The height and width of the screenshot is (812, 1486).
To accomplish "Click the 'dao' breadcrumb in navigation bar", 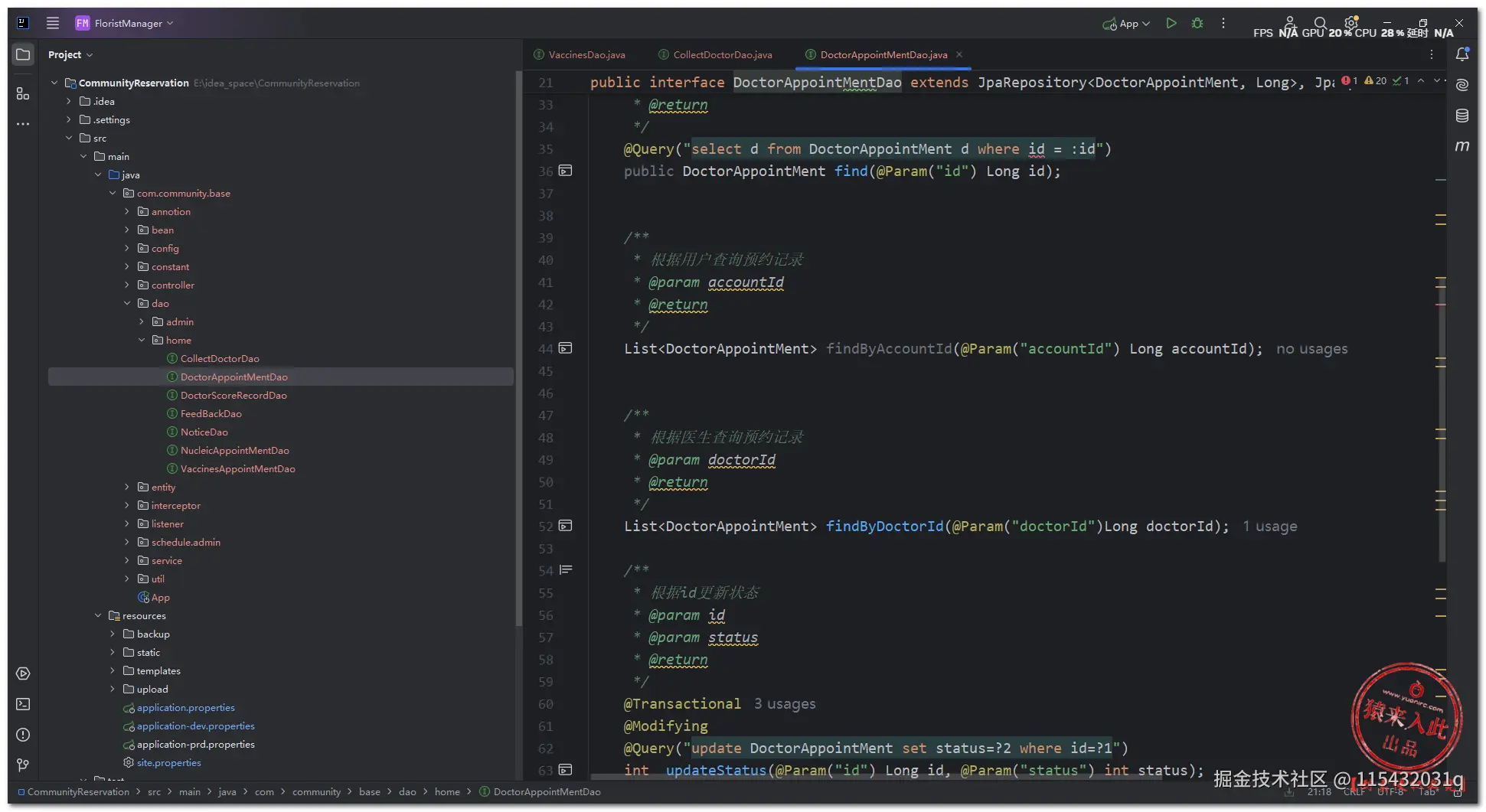I will [407, 791].
